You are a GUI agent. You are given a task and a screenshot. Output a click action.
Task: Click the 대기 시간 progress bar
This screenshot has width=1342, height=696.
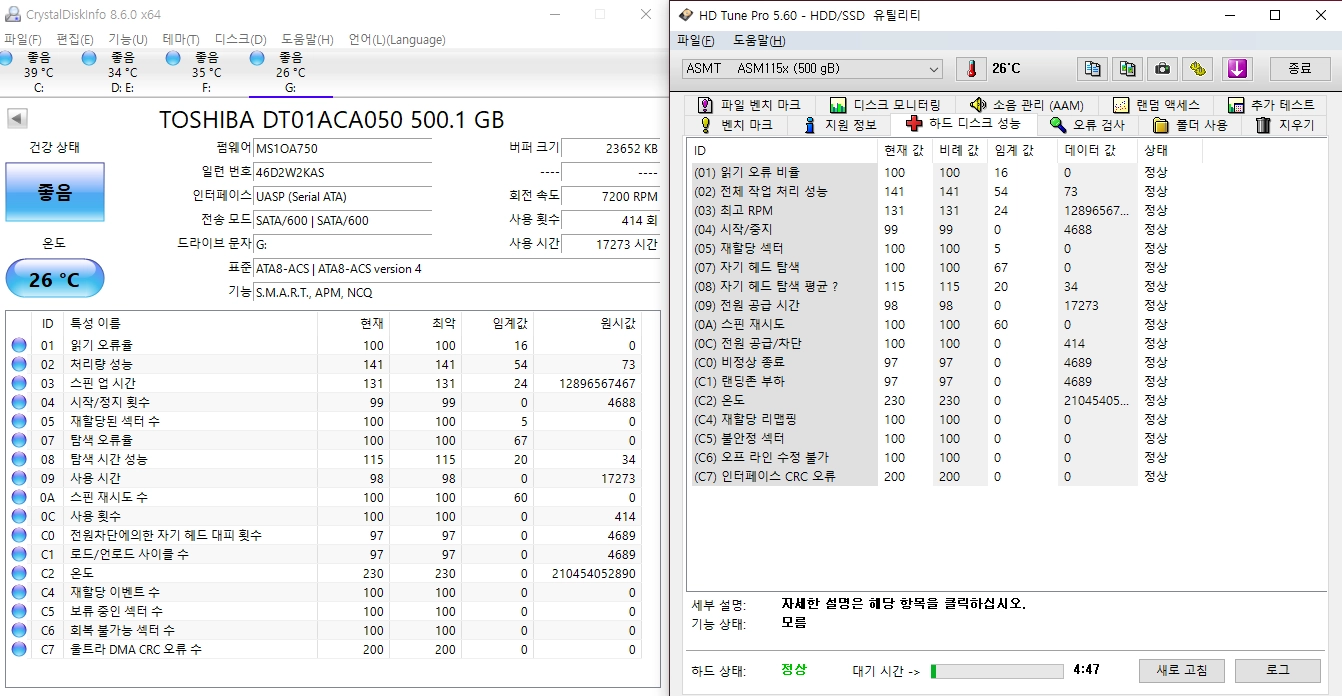[x=997, y=671]
